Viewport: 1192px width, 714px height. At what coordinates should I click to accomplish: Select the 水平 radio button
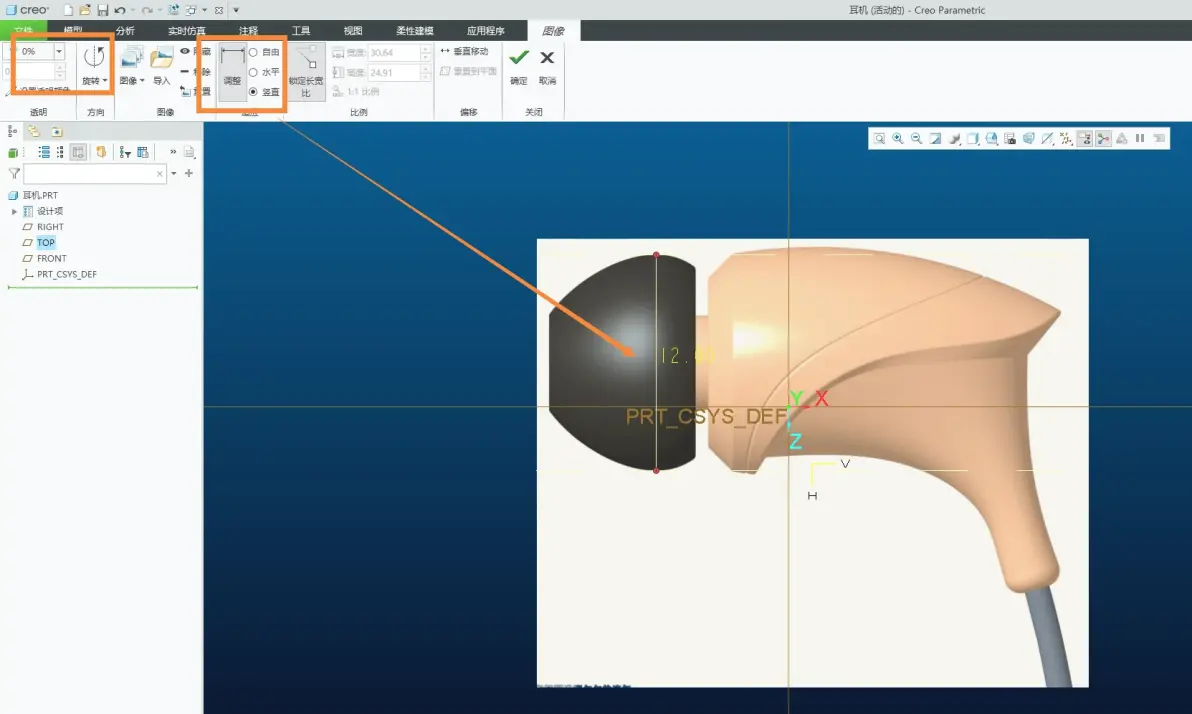point(253,72)
